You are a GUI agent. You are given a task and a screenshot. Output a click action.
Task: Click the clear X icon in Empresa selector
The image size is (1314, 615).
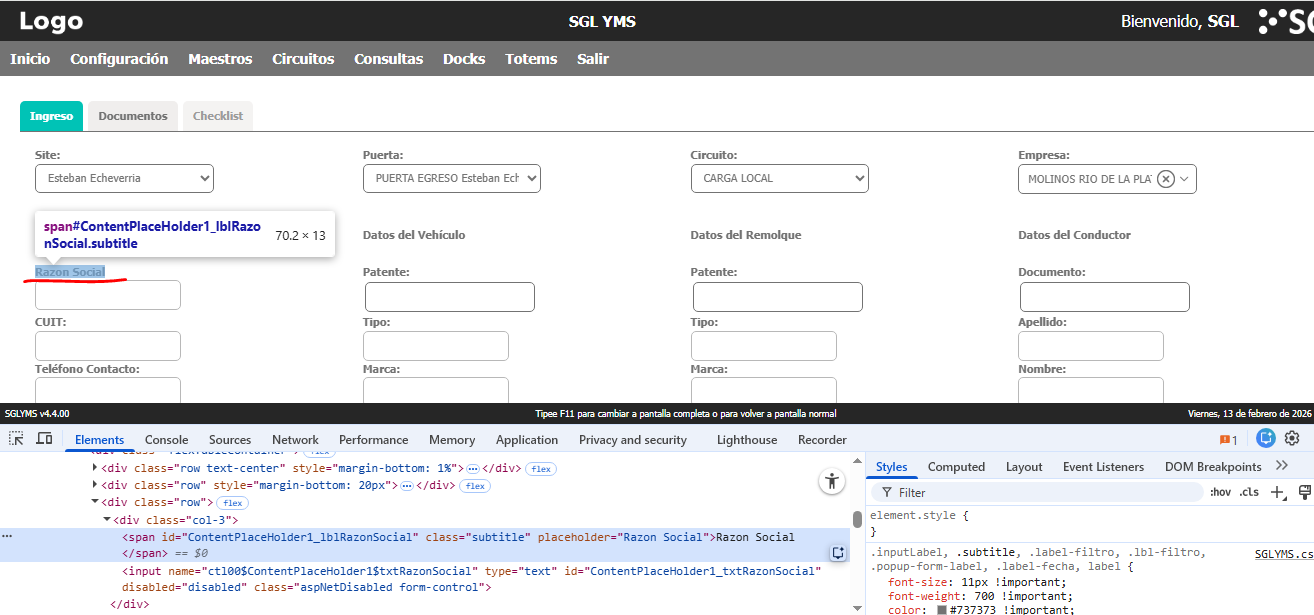click(1166, 179)
